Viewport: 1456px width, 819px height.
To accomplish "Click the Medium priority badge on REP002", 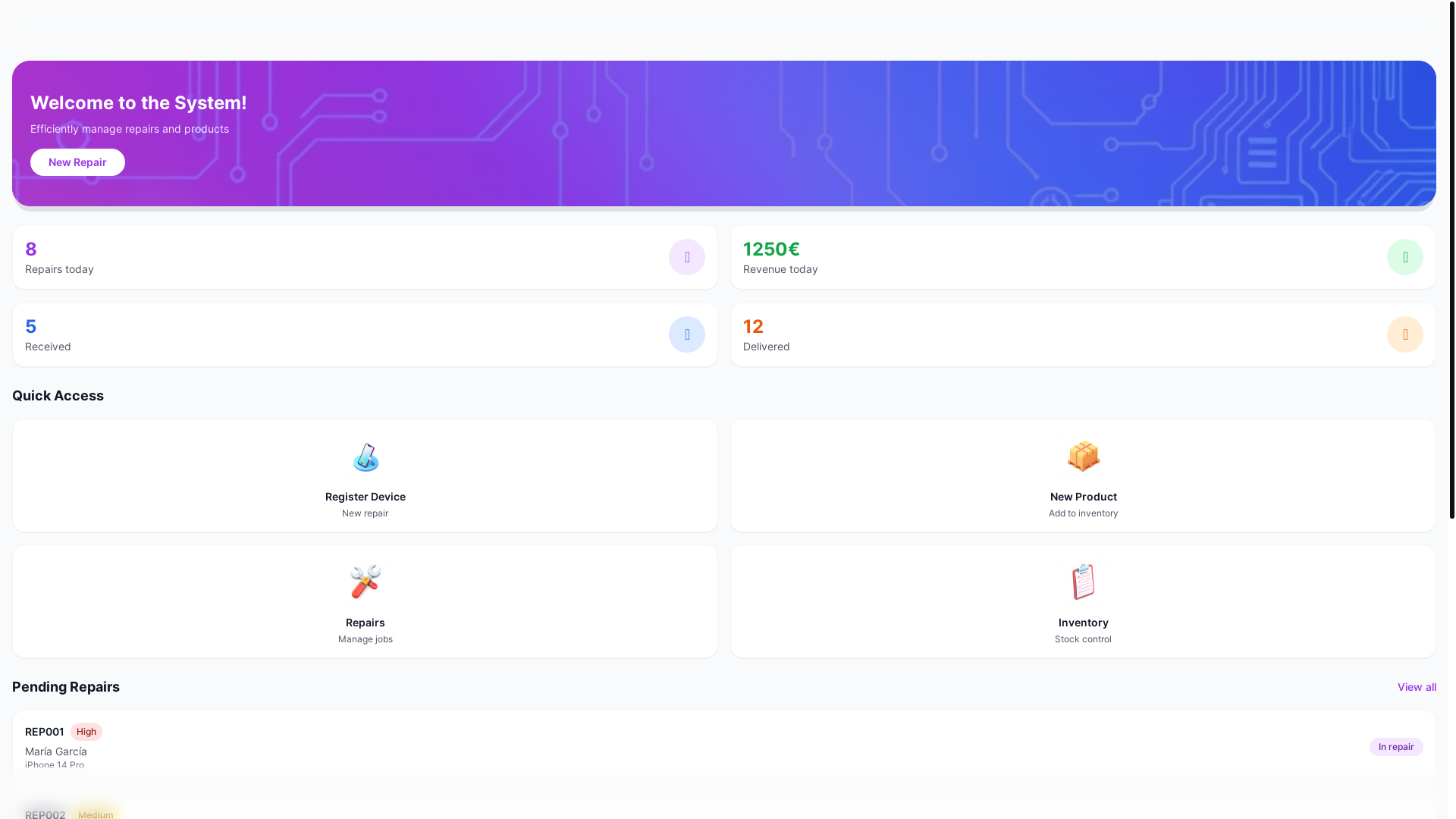I will point(96,814).
